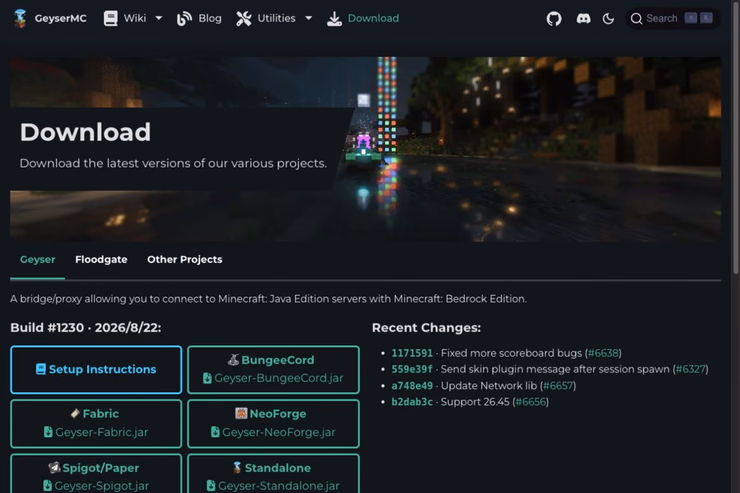Click the Search input field
Viewport: 740px width, 493px height.
pos(673,18)
